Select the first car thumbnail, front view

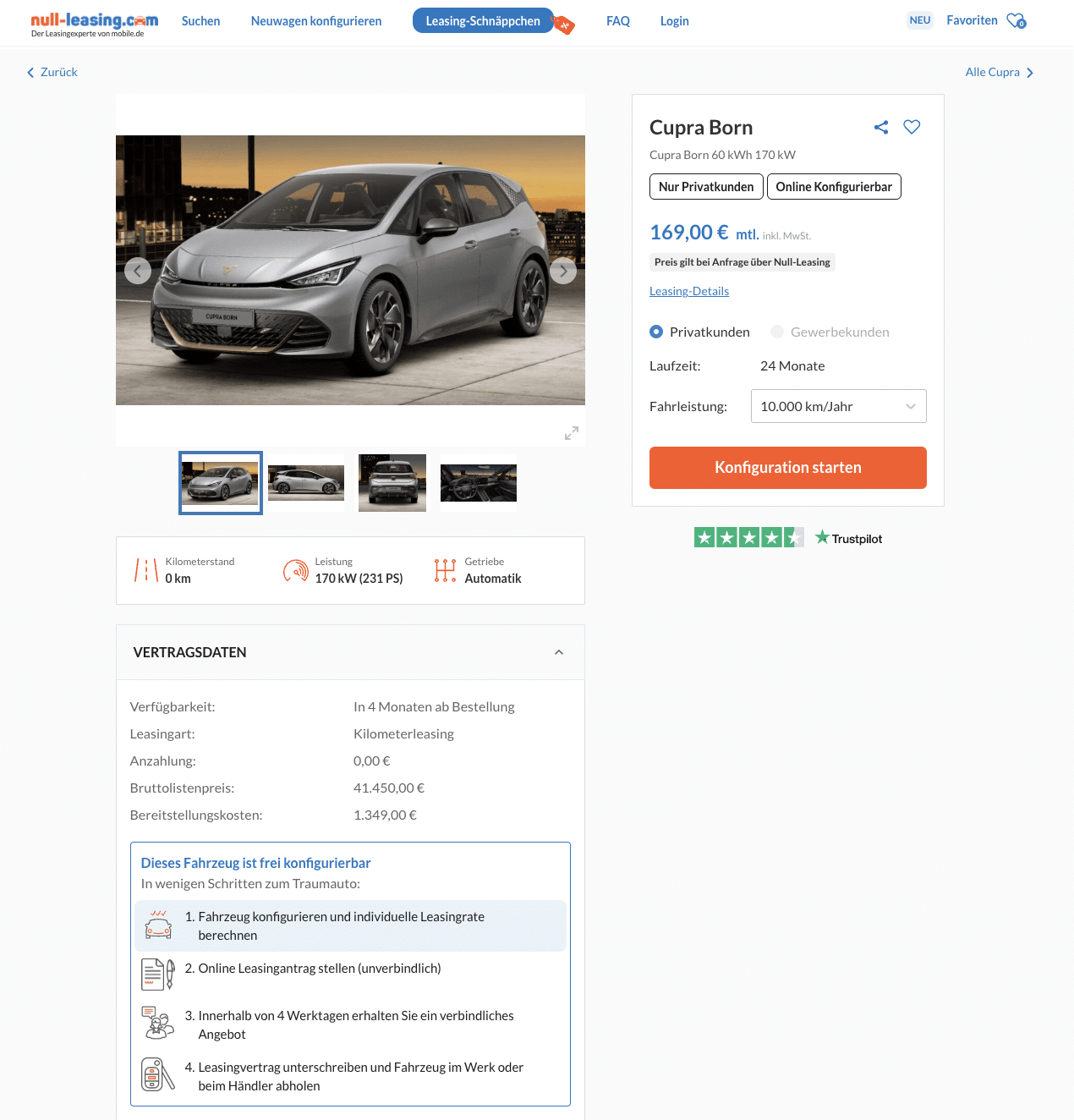[221, 483]
